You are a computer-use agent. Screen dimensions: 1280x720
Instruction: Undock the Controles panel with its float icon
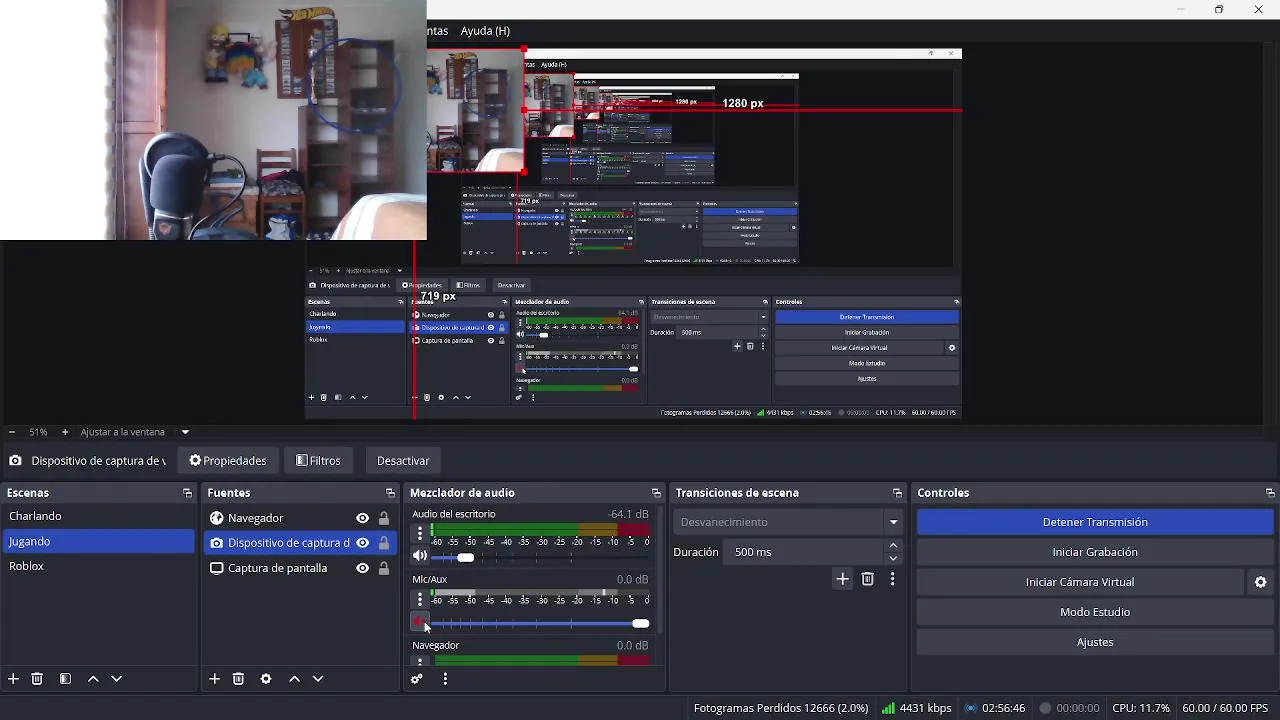coord(1270,493)
